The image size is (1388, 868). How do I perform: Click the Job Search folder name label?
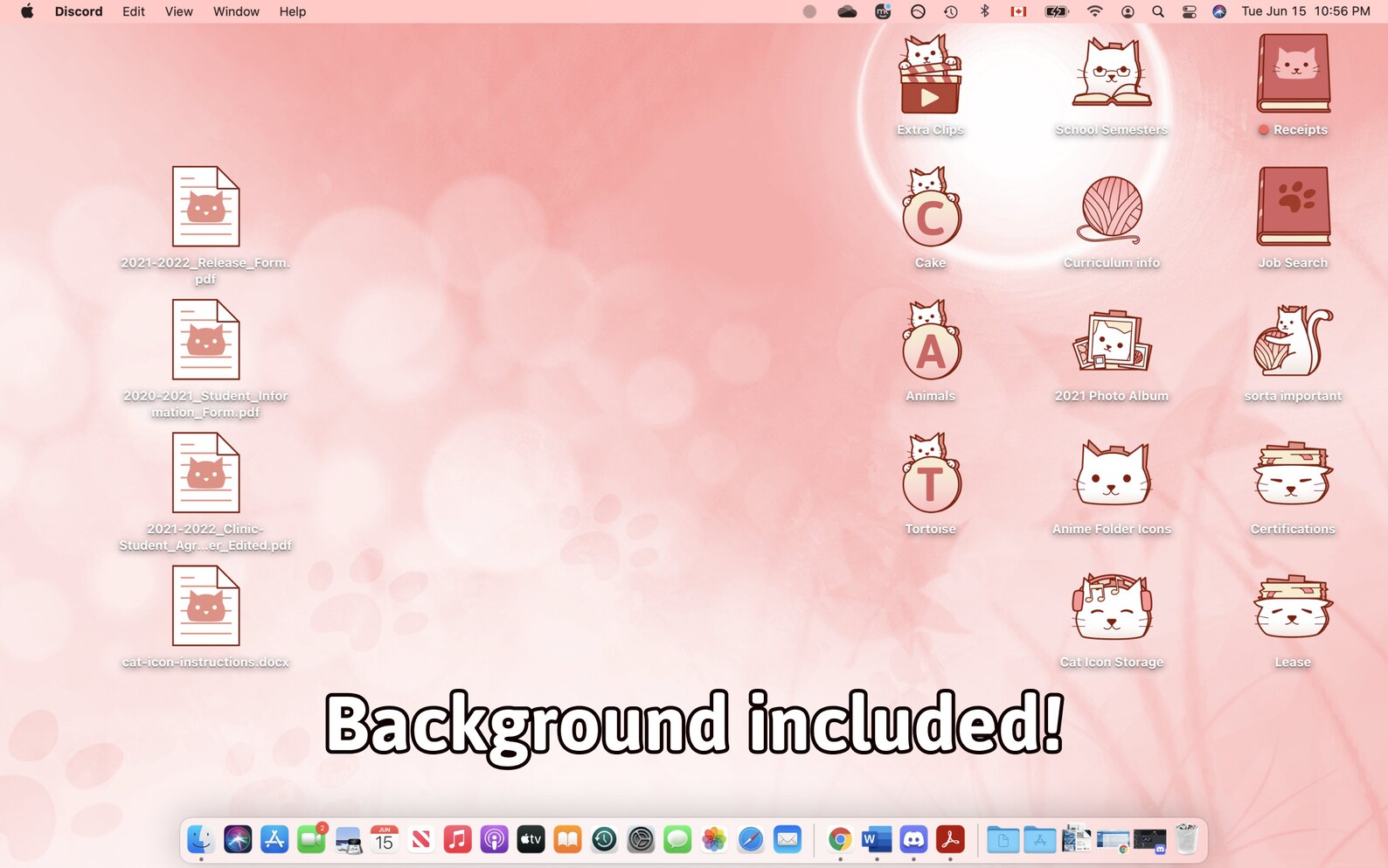(1293, 262)
